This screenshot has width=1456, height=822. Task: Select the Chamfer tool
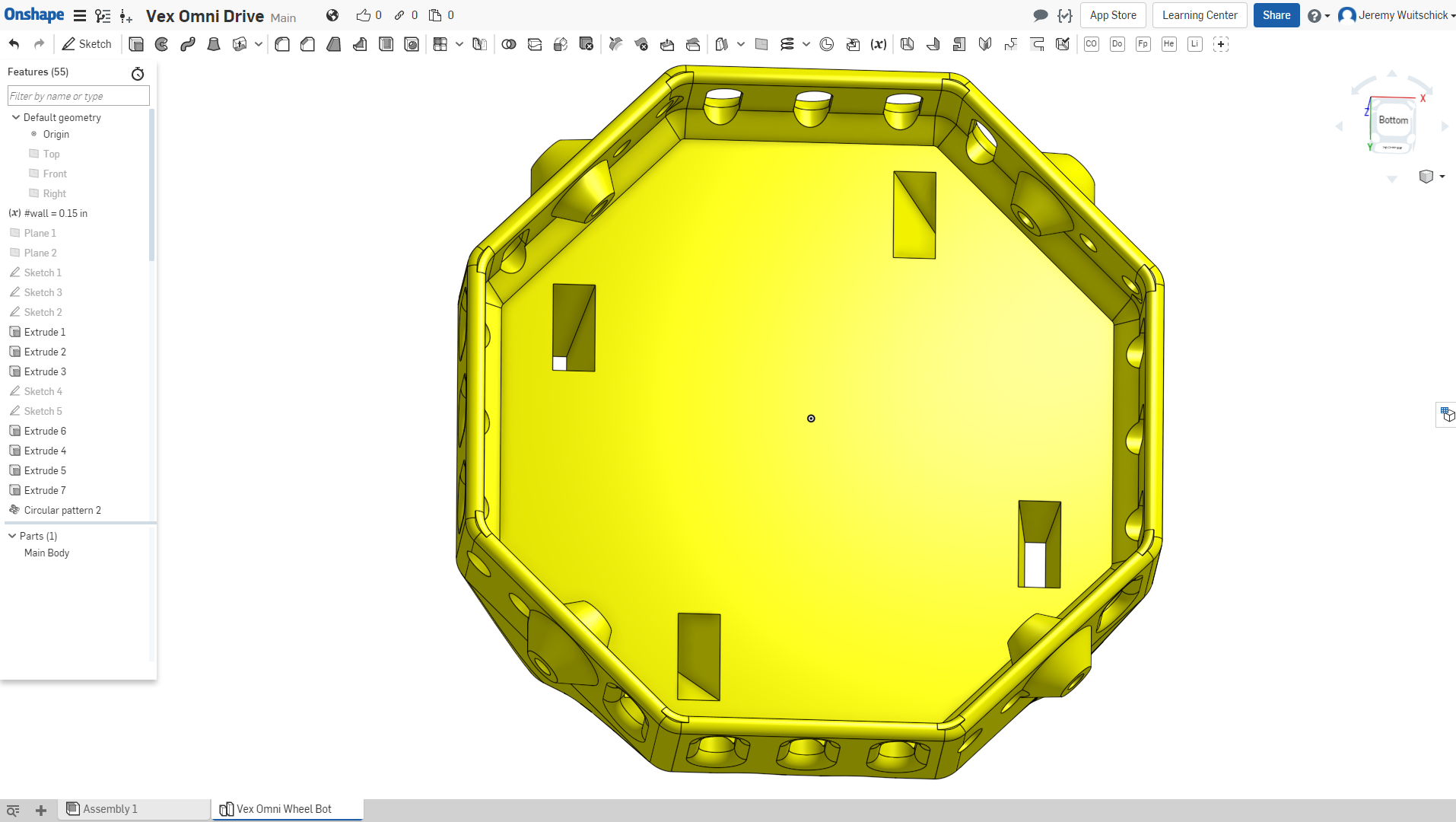coord(308,44)
